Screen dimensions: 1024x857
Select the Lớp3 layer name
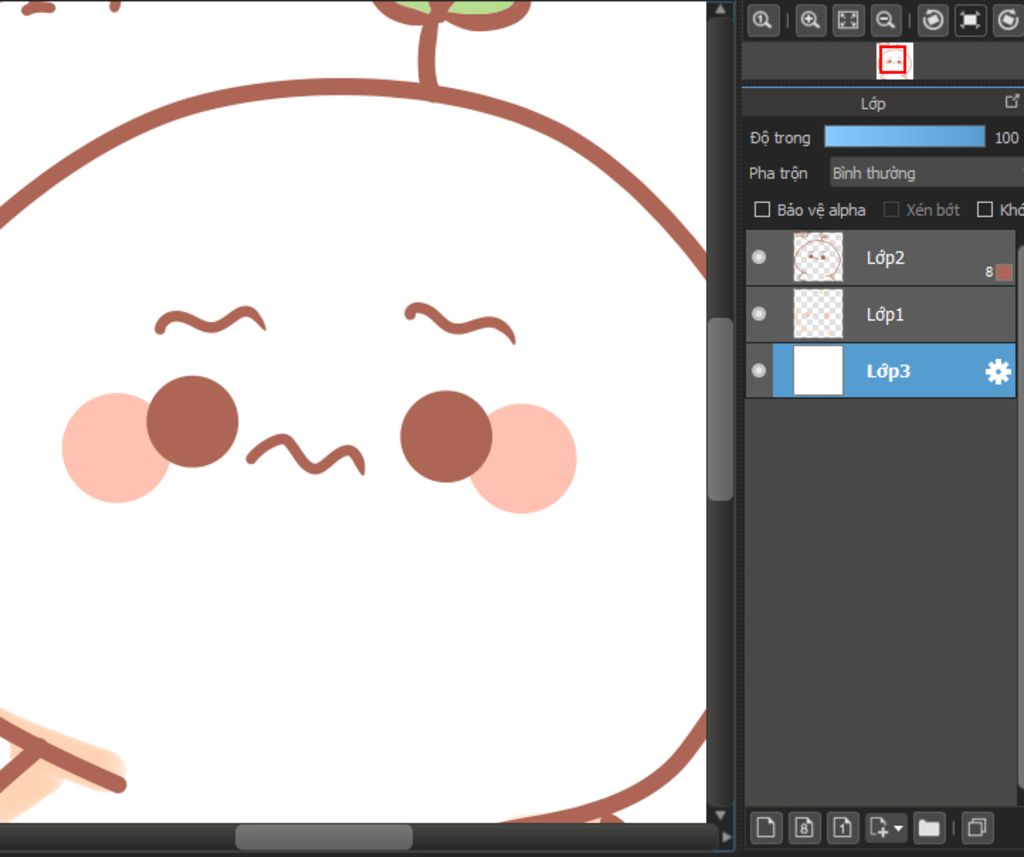click(x=888, y=371)
